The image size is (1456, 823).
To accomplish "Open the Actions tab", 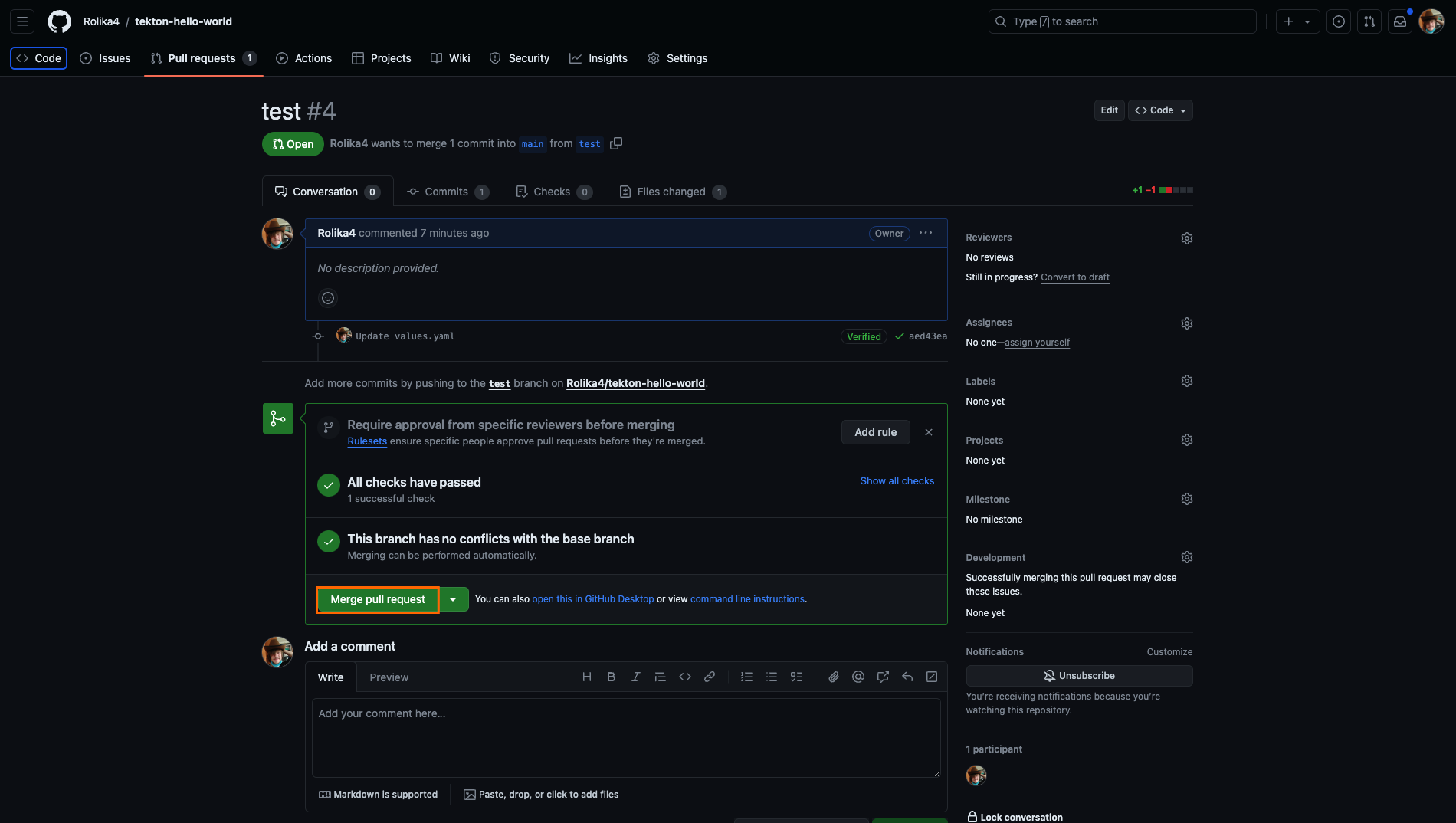I will click(304, 58).
